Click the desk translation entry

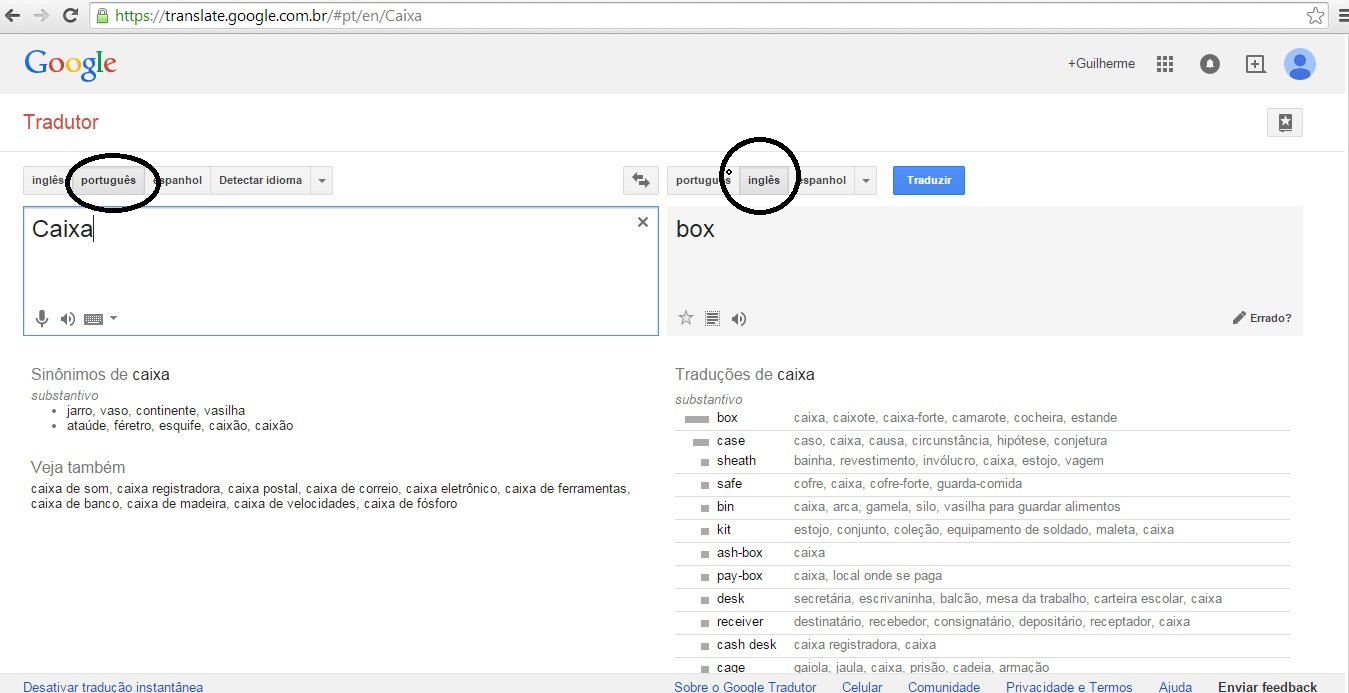point(731,599)
